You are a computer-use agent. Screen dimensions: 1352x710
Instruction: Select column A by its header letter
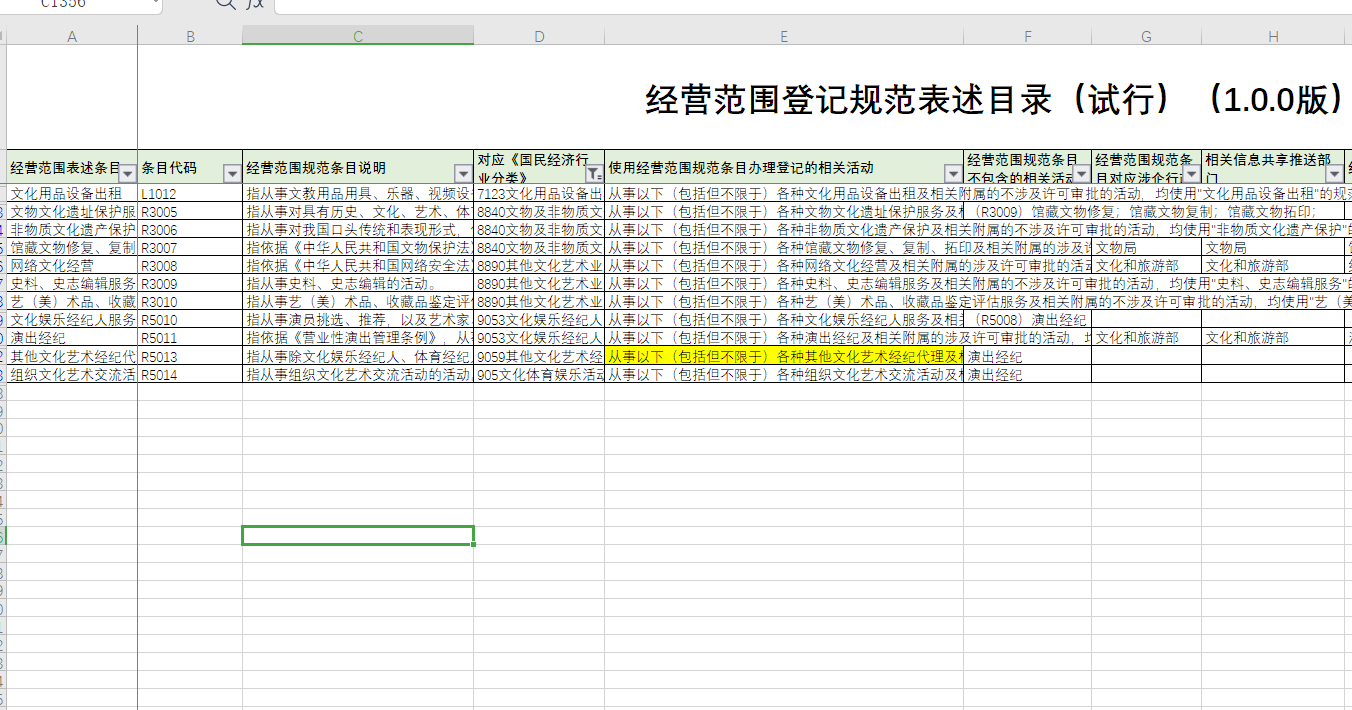point(72,37)
